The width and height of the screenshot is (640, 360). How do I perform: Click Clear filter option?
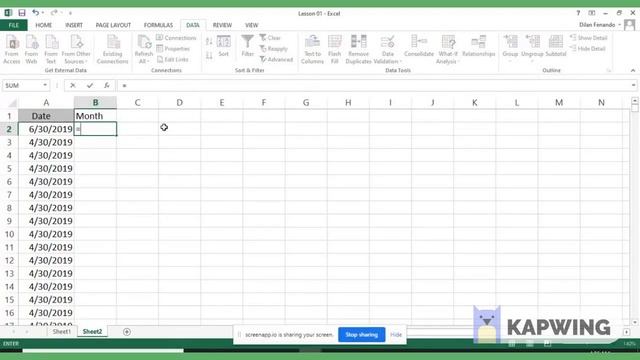click(270, 38)
